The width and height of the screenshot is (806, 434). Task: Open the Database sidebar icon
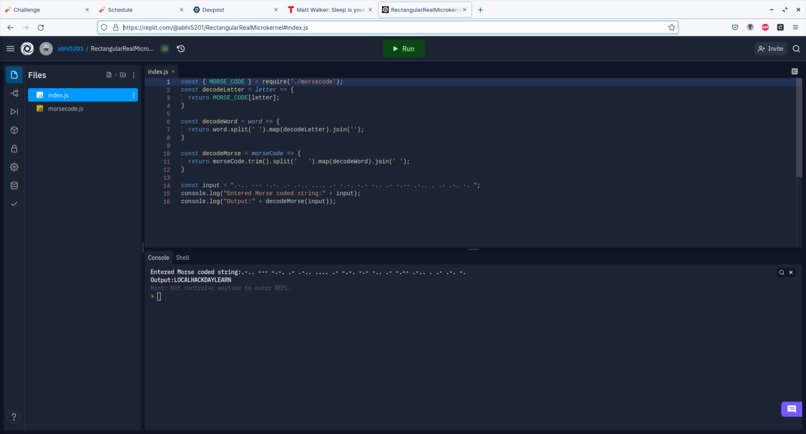pyautogui.click(x=14, y=186)
